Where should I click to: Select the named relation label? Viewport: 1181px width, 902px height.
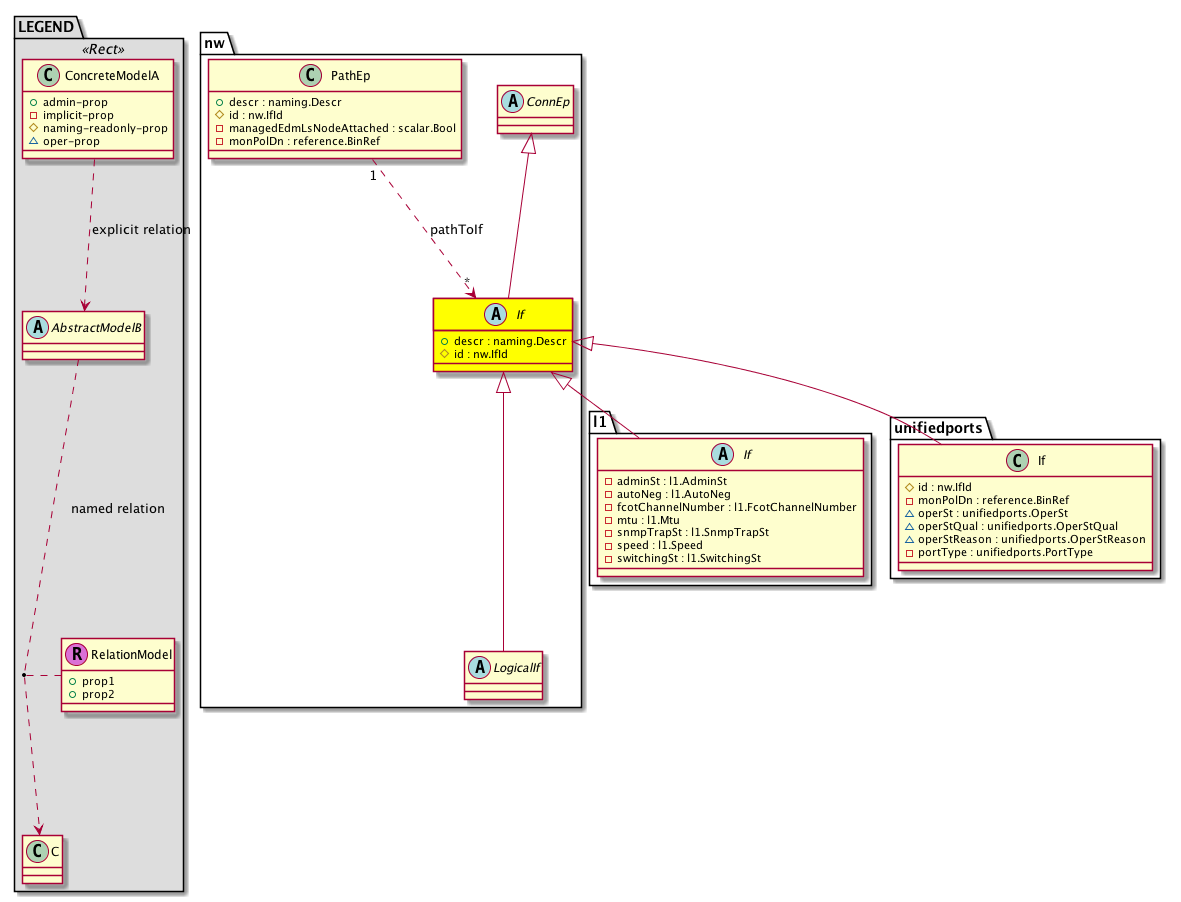118,509
